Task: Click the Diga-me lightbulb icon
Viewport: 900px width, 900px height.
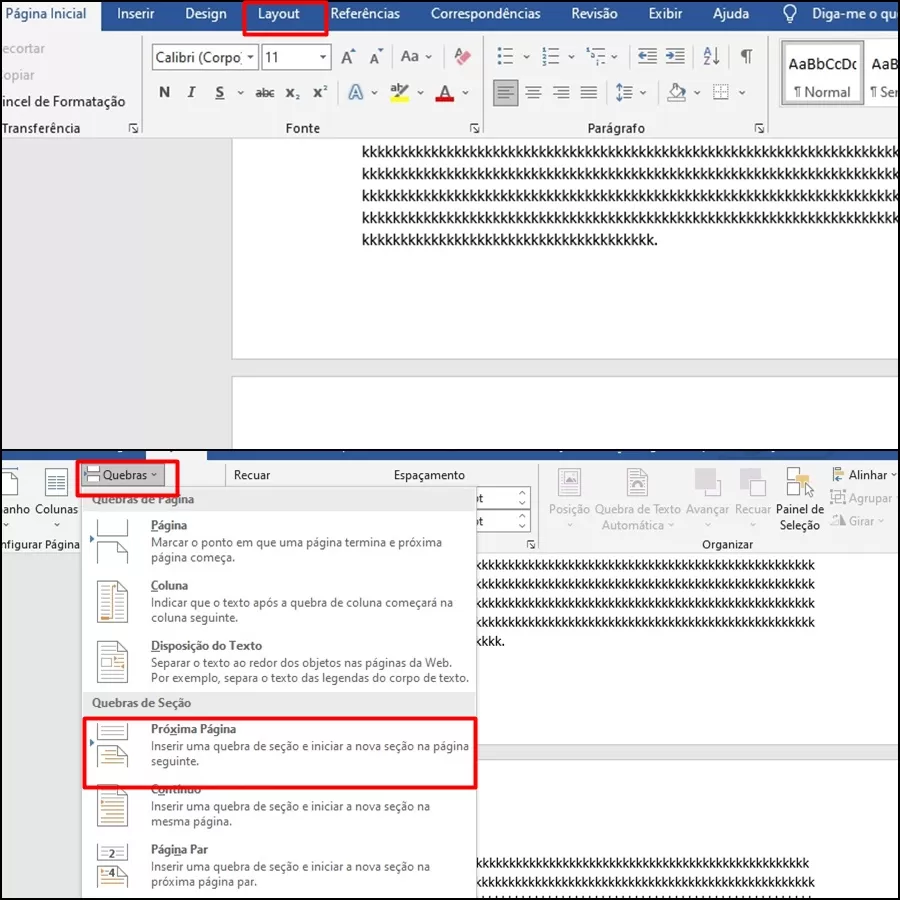Action: click(790, 14)
